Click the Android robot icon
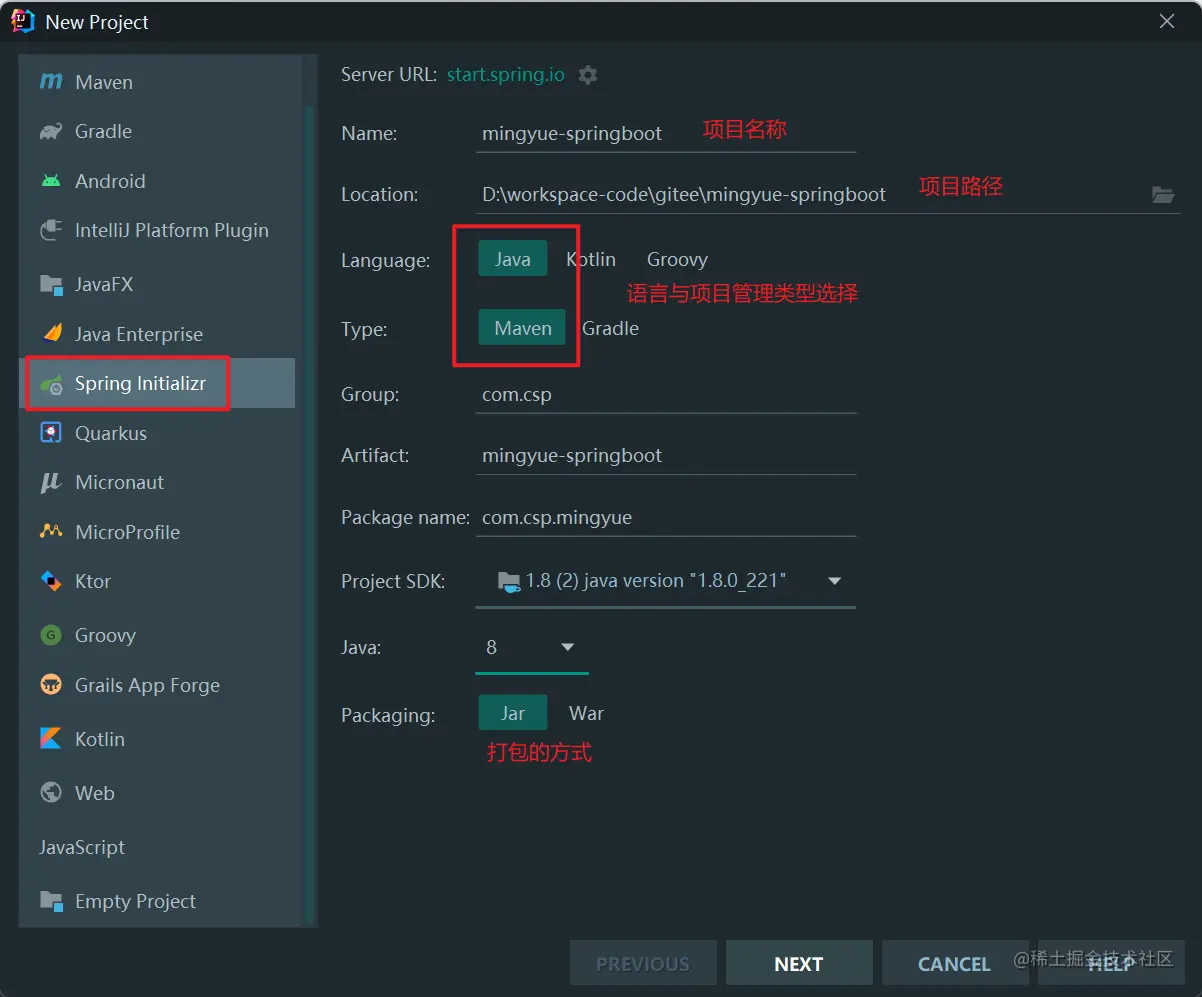 coord(51,181)
